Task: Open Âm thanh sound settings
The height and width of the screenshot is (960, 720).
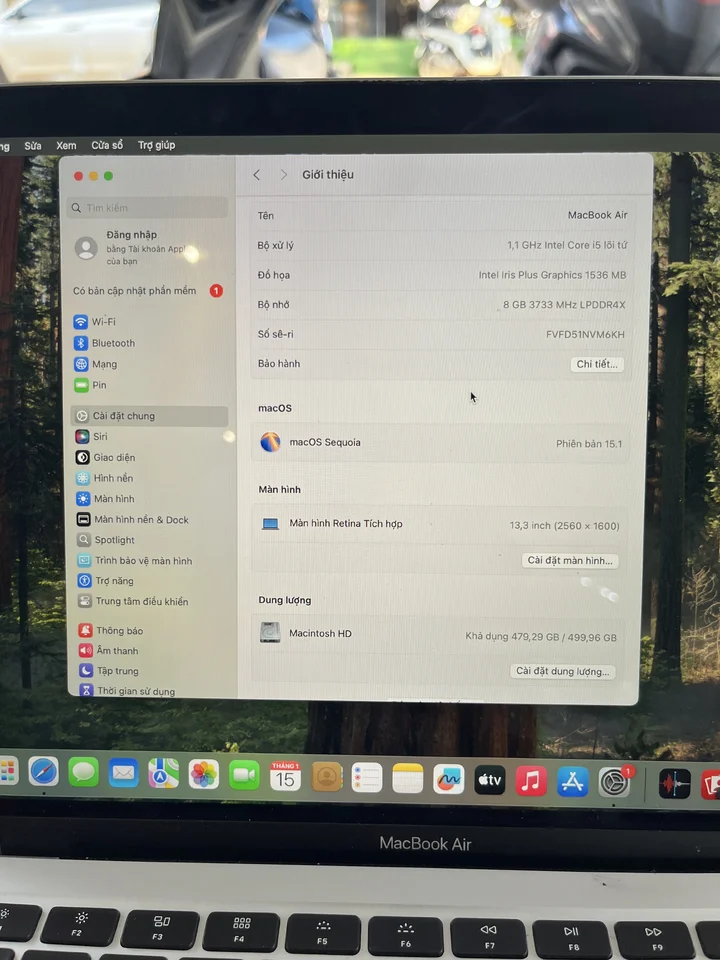Action: pos(116,651)
